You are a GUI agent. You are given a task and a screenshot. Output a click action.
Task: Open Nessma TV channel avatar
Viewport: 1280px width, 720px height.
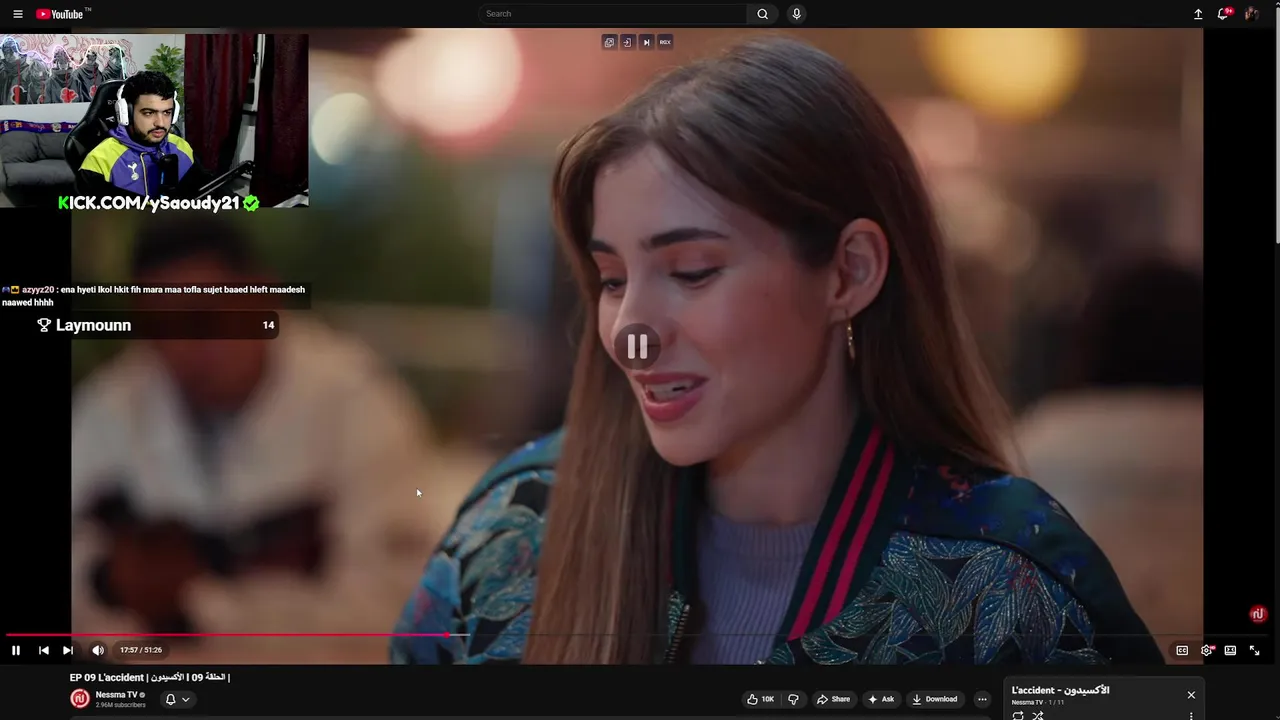[80, 699]
